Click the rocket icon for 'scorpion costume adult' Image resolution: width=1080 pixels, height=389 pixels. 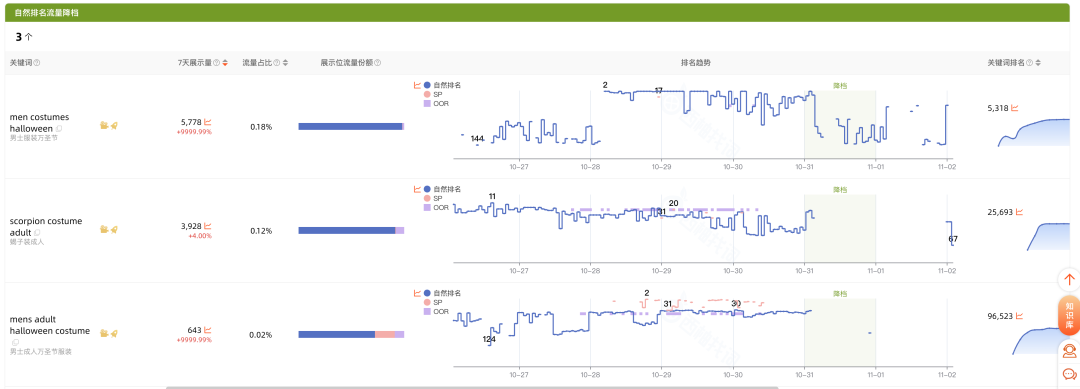114,229
